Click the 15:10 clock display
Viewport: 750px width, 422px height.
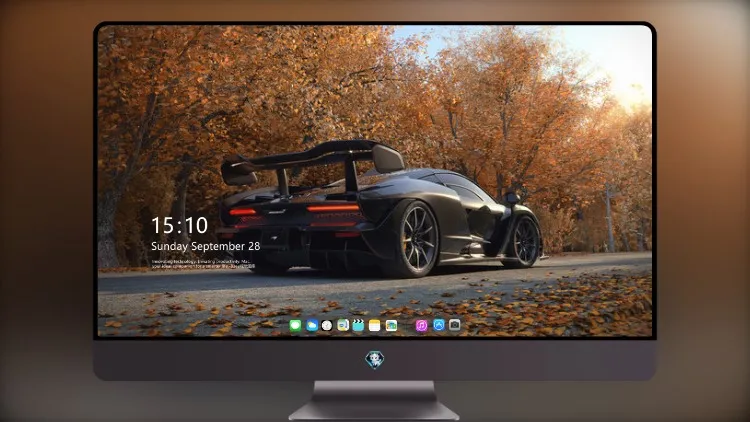[x=179, y=225]
